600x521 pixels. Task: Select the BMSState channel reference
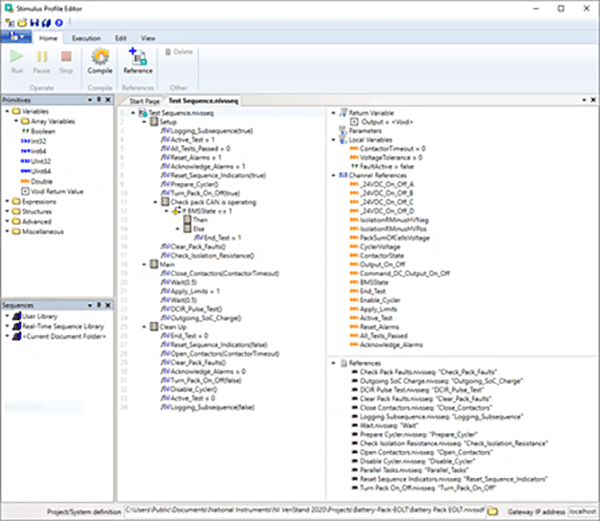(x=369, y=282)
